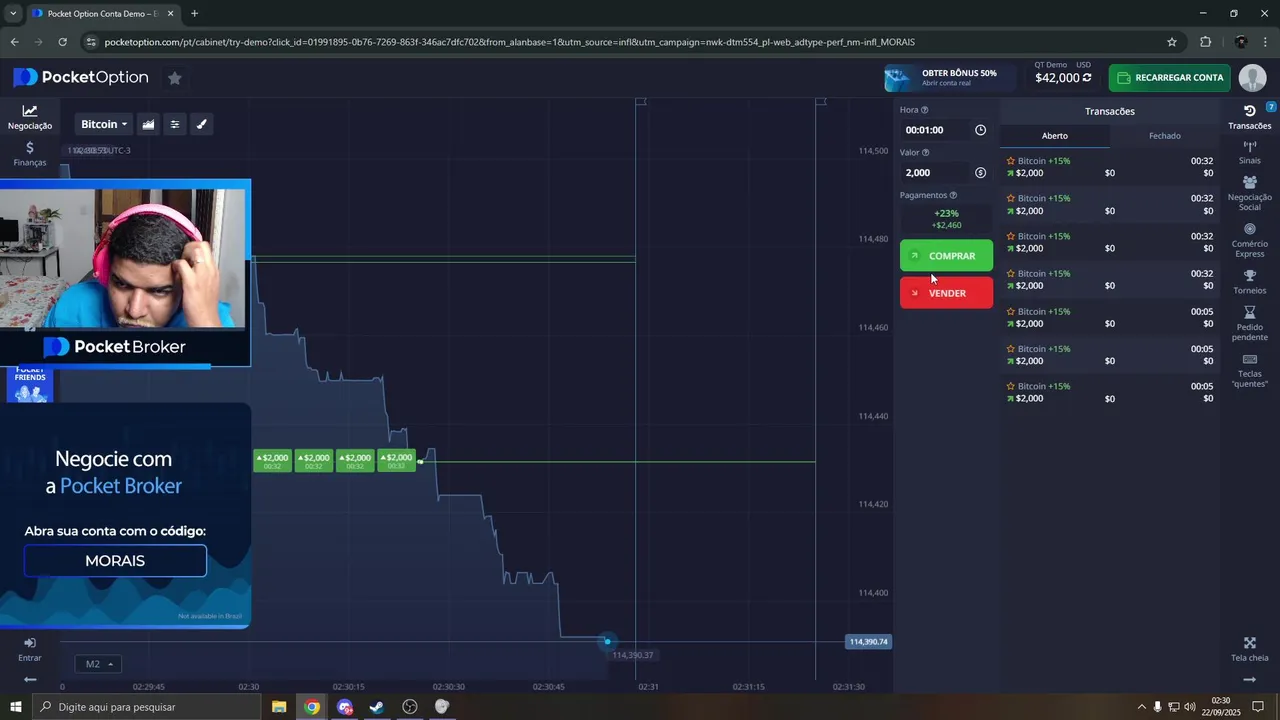Open the notification center icon

(x=1258, y=707)
